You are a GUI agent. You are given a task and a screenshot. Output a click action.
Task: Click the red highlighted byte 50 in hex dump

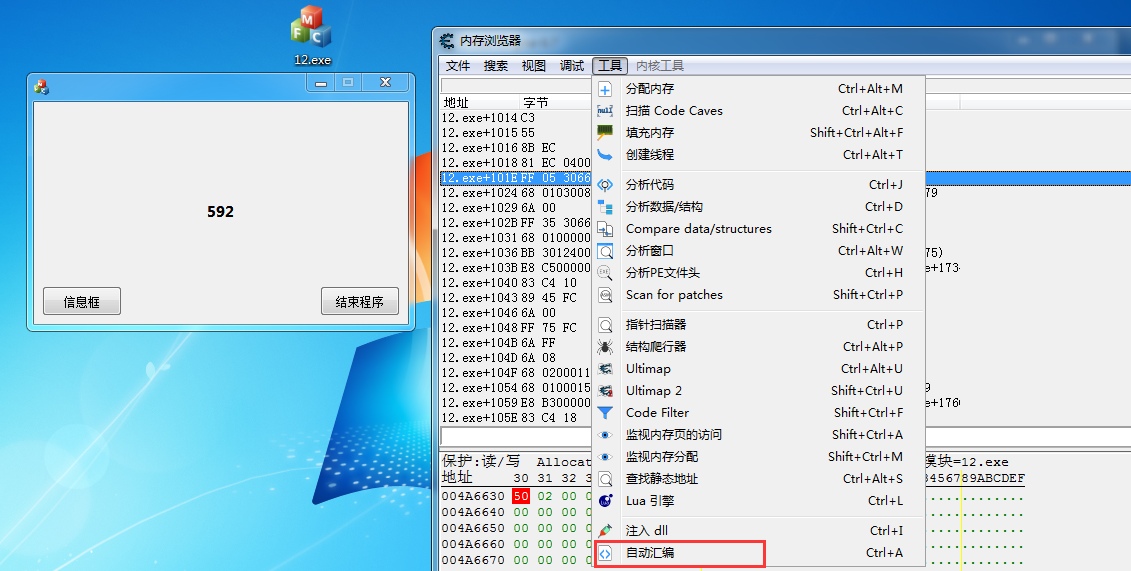(x=521, y=496)
